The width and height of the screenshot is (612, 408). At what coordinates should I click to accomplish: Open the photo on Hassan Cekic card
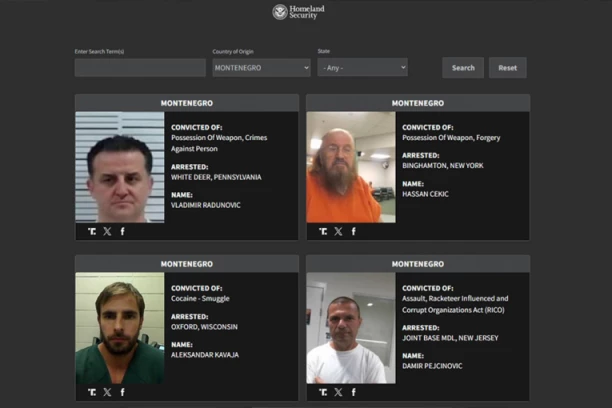click(351, 166)
